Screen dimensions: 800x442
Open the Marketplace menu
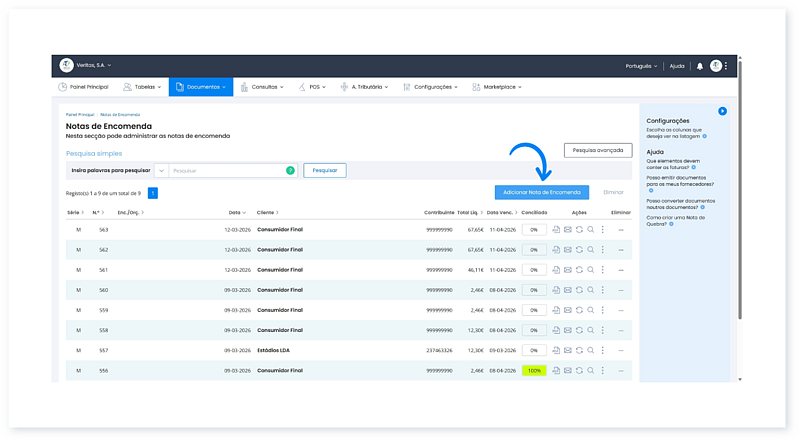[x=497, y=87]
